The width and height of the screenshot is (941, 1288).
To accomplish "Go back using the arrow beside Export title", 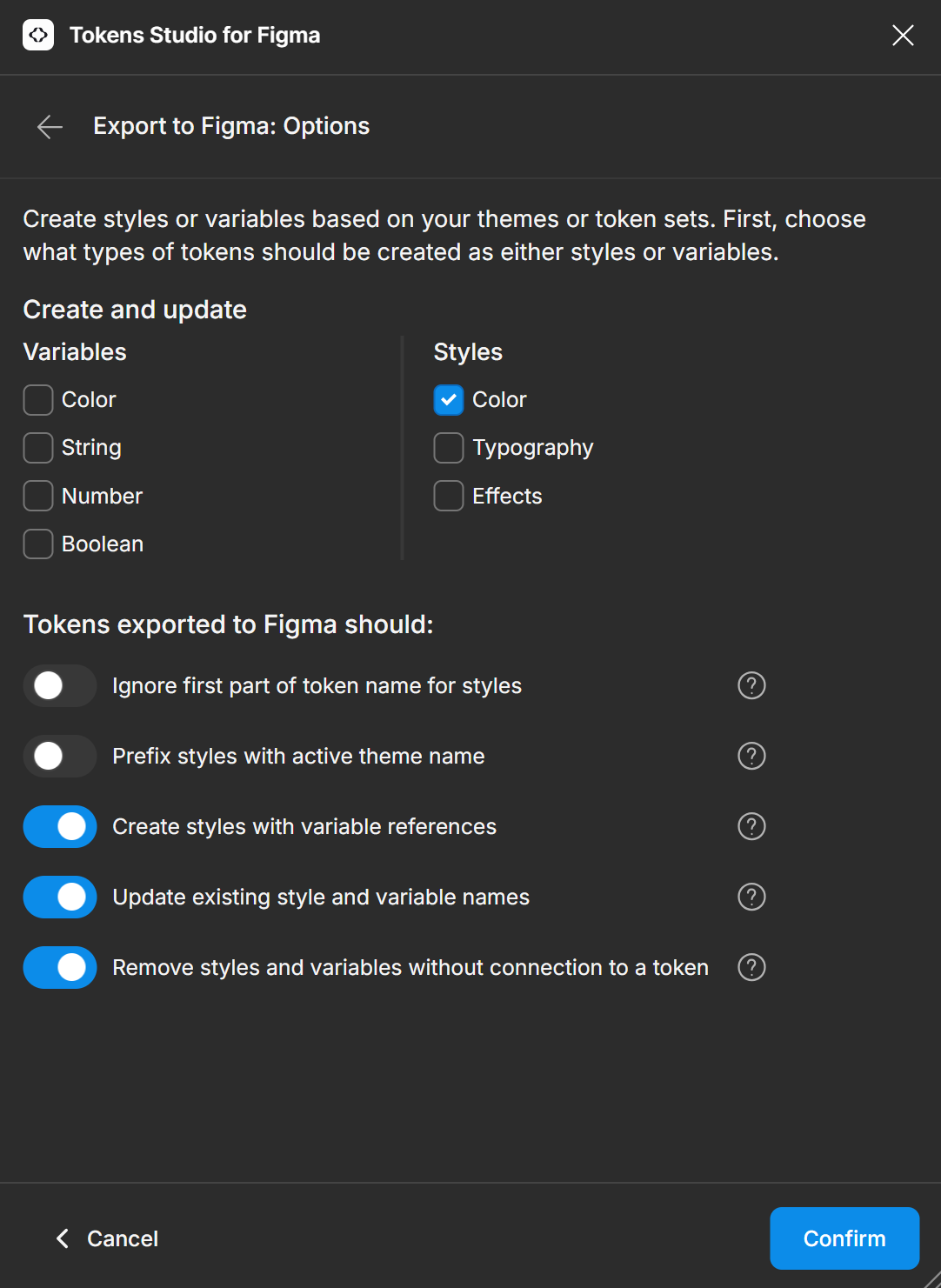I will (50, 127).
